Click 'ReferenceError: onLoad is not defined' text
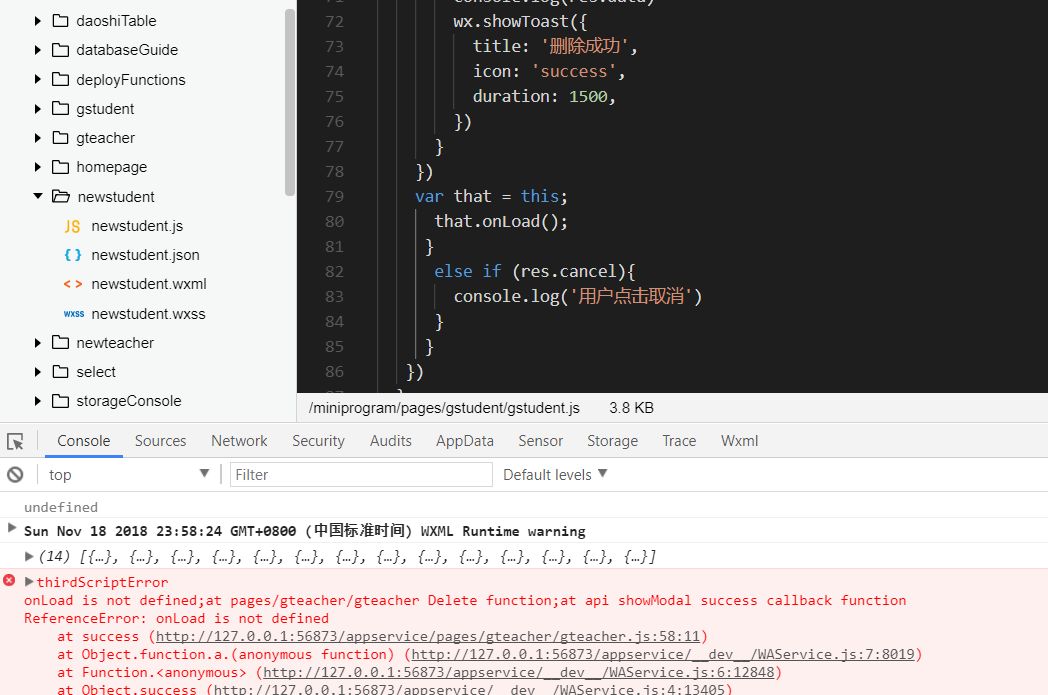Screen dimensions: 1048x695 (x=176, y=618)
